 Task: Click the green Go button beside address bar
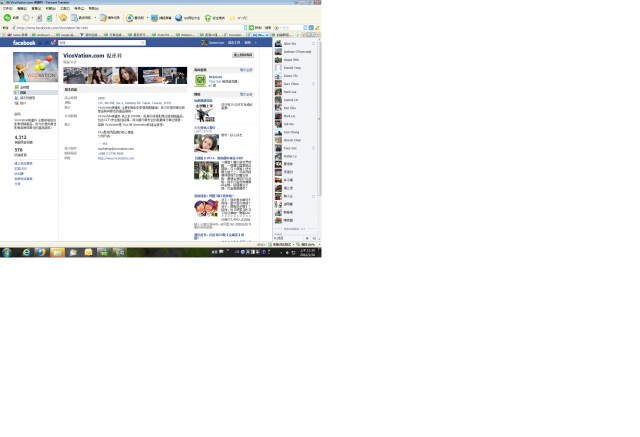[251, 27]
